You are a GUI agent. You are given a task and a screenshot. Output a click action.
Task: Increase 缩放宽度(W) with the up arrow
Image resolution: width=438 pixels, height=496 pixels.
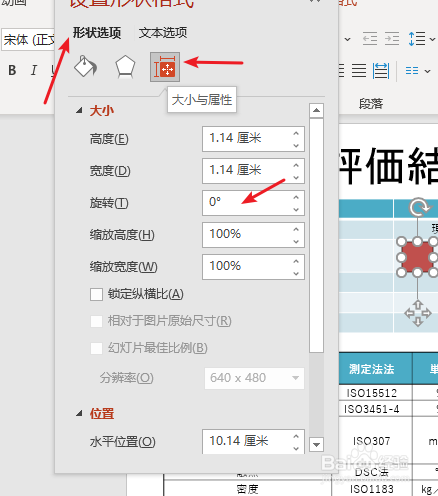[296, 261]
